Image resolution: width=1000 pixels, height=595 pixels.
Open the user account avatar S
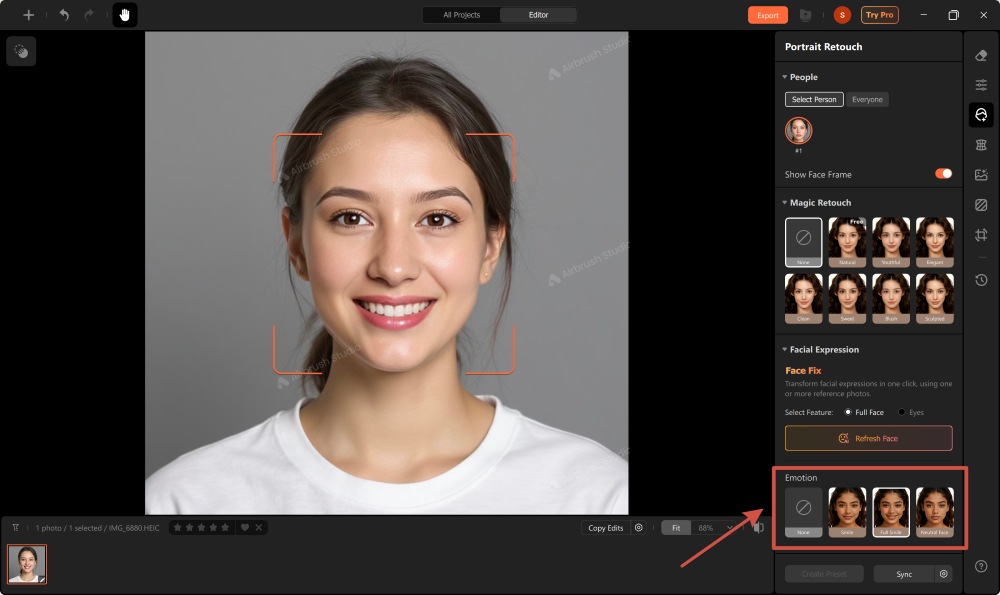point(842,15)
